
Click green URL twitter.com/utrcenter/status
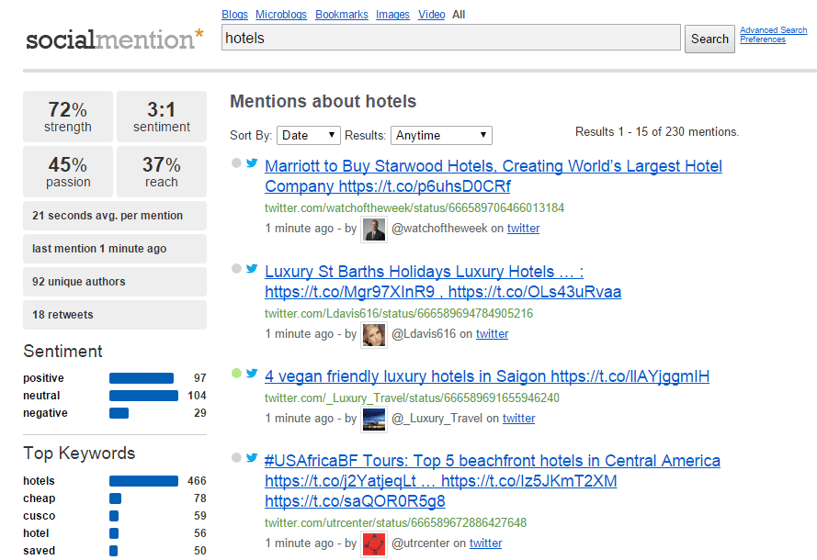click(x=395, y=522)
